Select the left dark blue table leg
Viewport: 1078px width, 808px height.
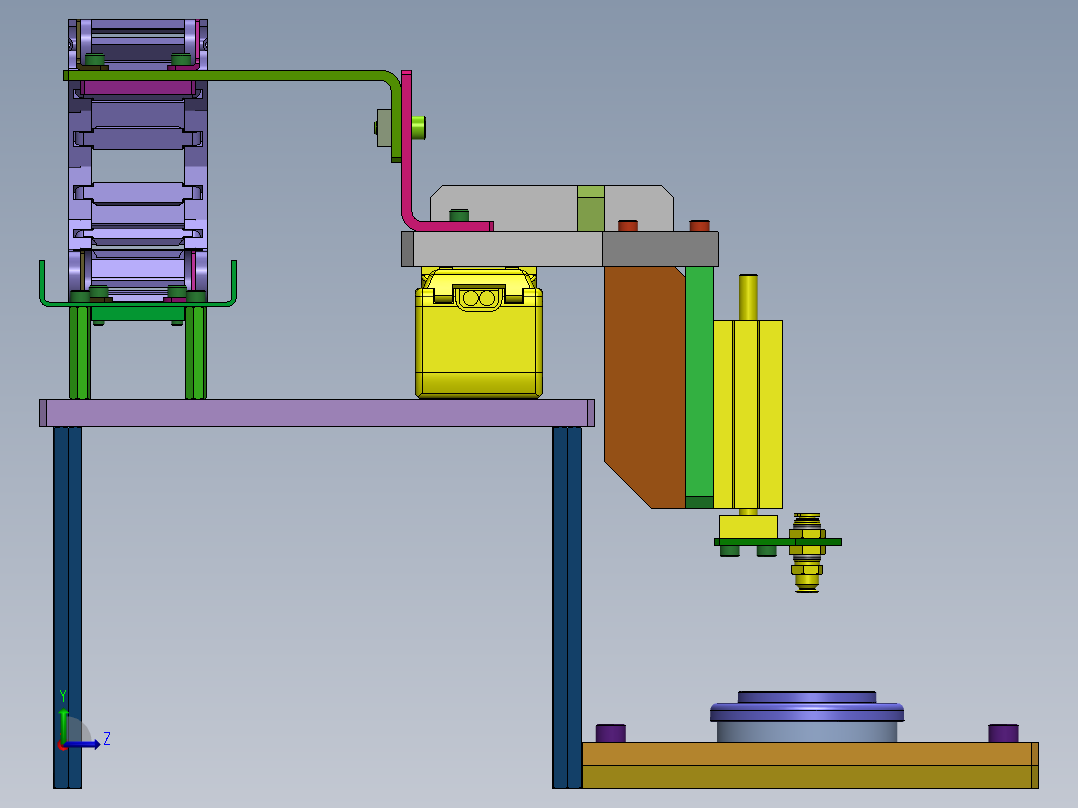(67, 607)
